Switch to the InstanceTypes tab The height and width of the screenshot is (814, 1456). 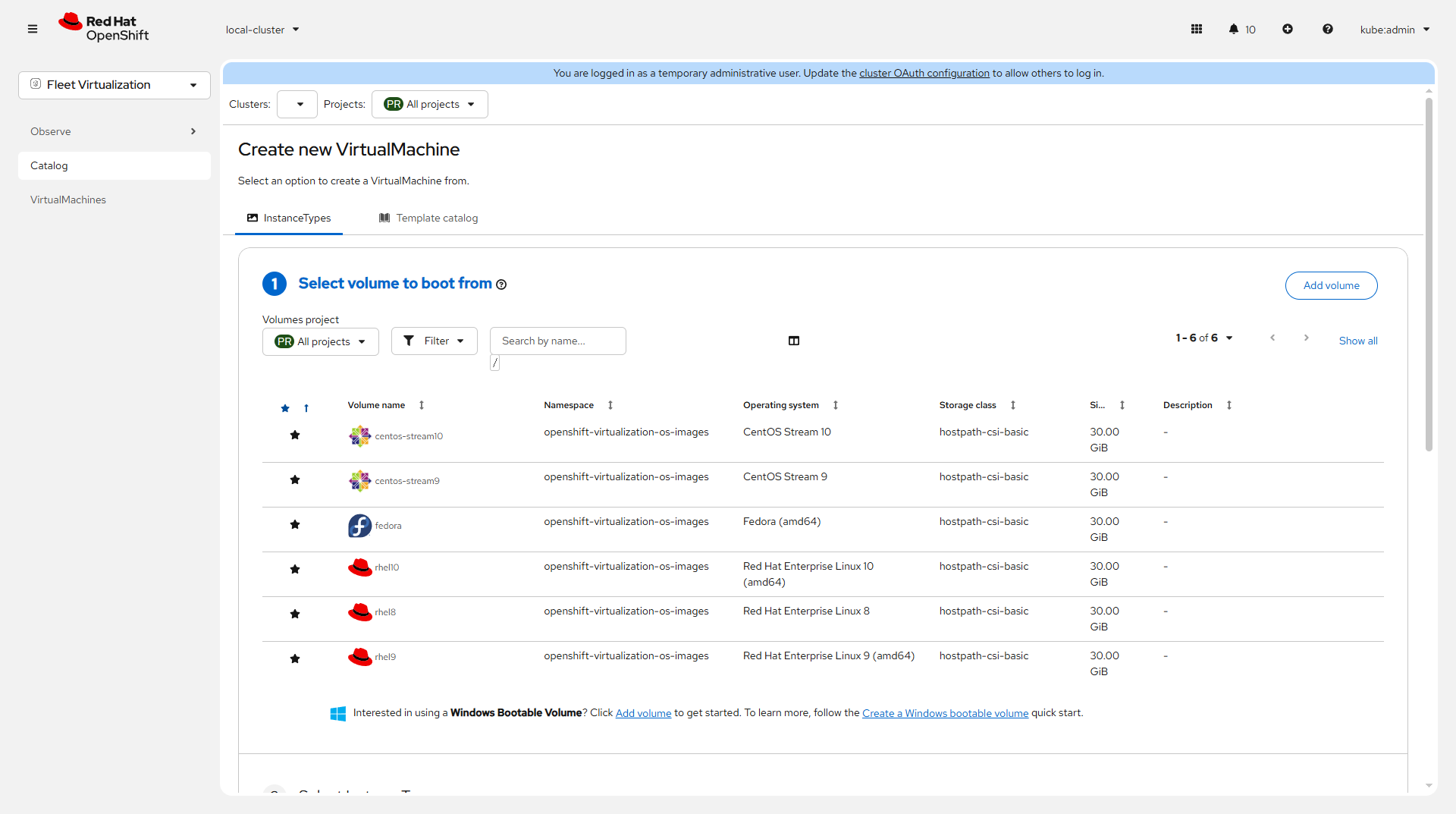tap(289, 218)
